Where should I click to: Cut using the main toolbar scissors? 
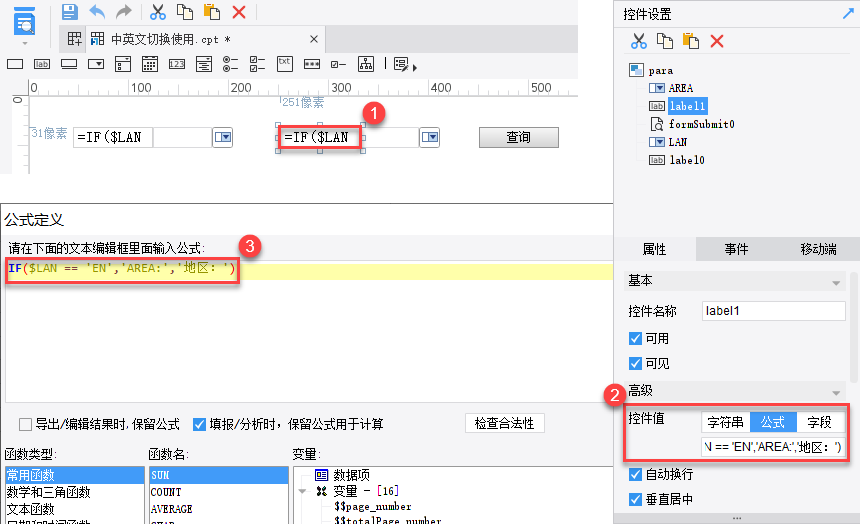[158, 12]
